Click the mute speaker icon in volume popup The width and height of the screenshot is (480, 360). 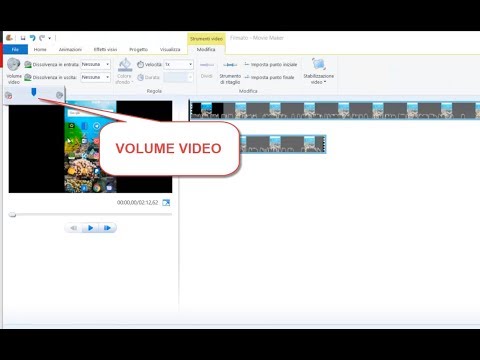point(9,96)
